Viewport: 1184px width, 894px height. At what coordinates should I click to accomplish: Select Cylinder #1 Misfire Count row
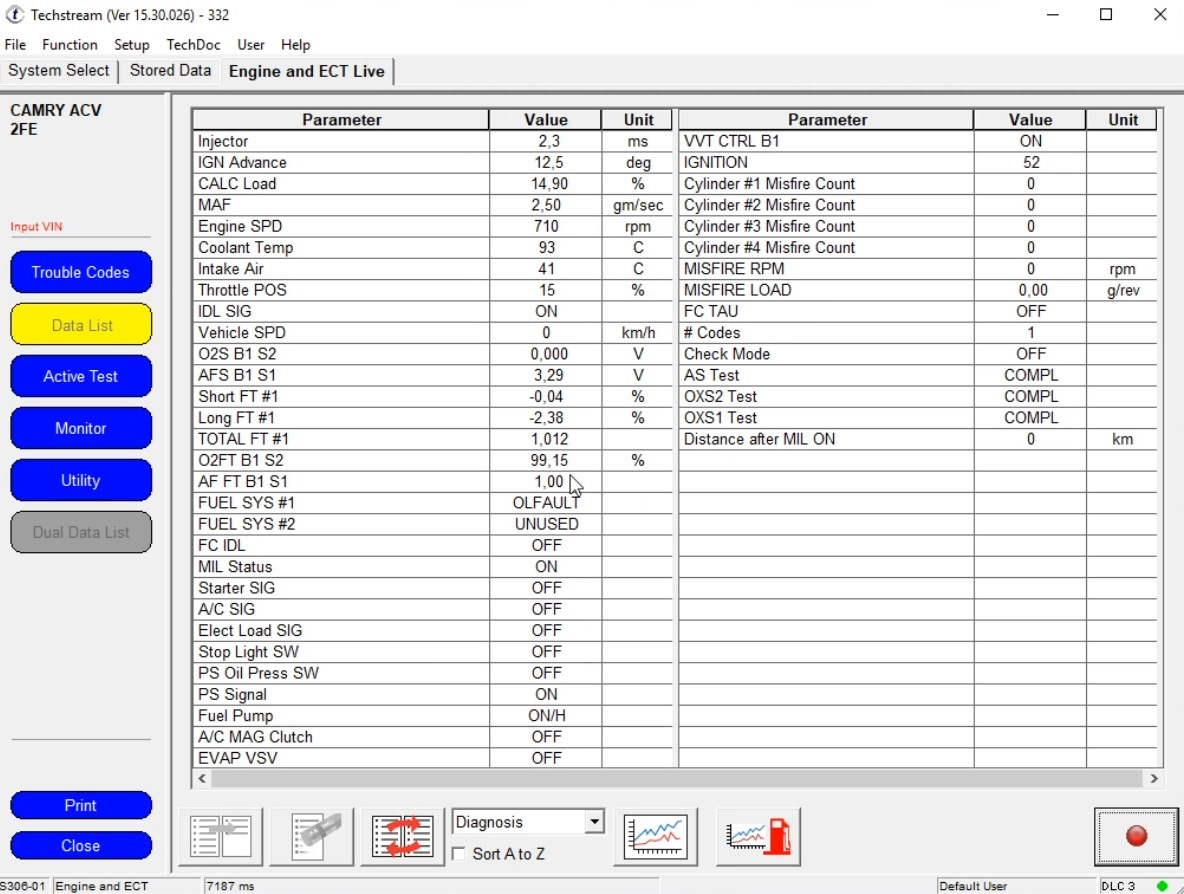coord(917,183)
